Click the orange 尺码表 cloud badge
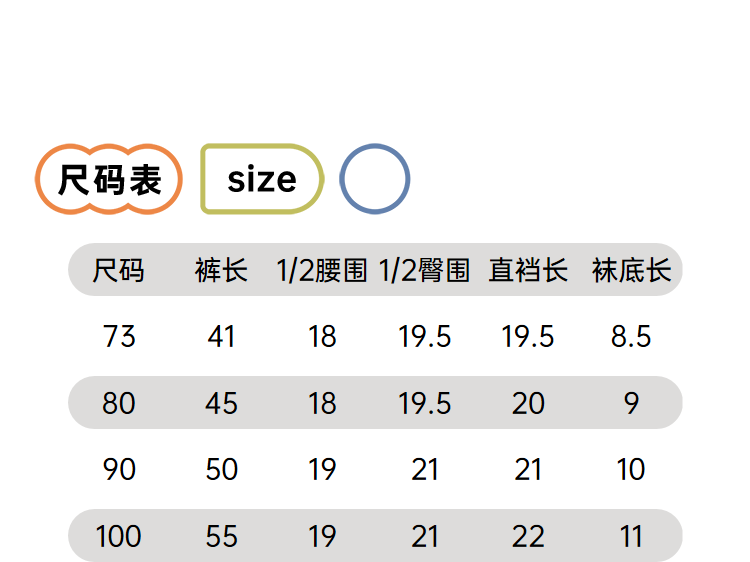This screenshot has height=562, width=750. click(x=109, y=179)
